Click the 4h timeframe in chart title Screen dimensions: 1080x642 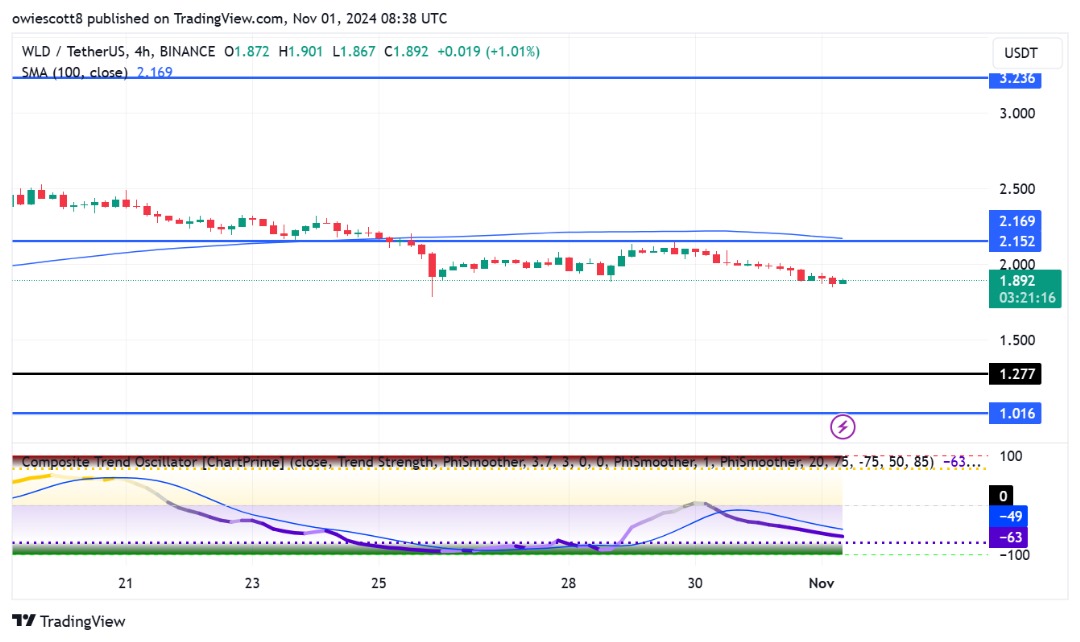pos(143,52)
